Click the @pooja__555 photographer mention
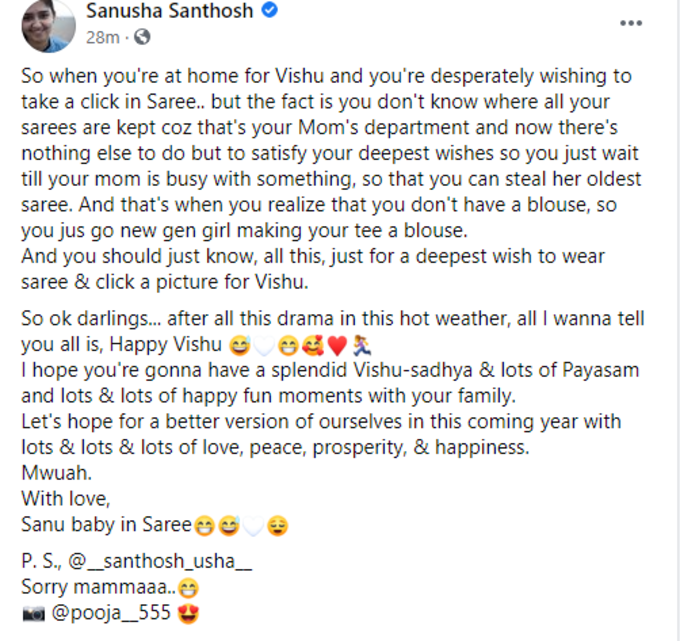The width and height of the screenshot is (680, 641). [111, 612]
